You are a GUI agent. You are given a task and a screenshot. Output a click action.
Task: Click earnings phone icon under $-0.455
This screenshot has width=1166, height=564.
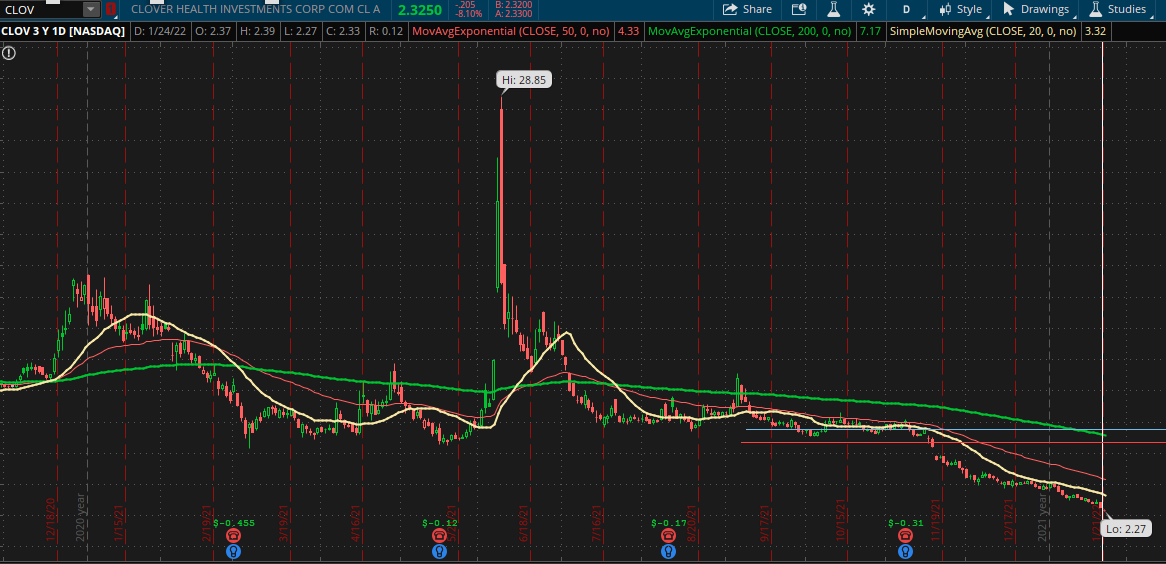click(x=233, y=536)
